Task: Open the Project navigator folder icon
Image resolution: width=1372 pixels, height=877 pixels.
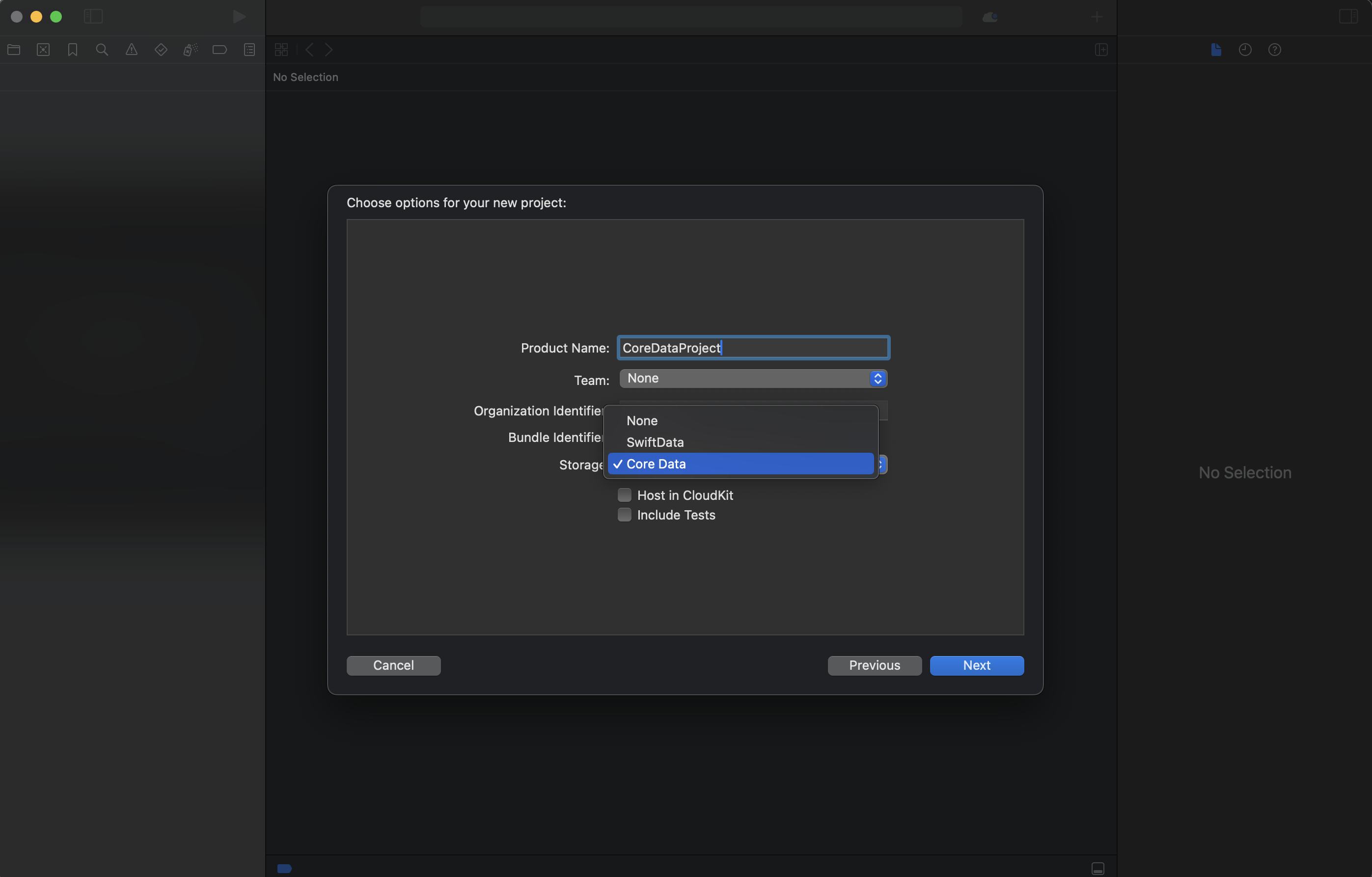Action: pos(14,50)
